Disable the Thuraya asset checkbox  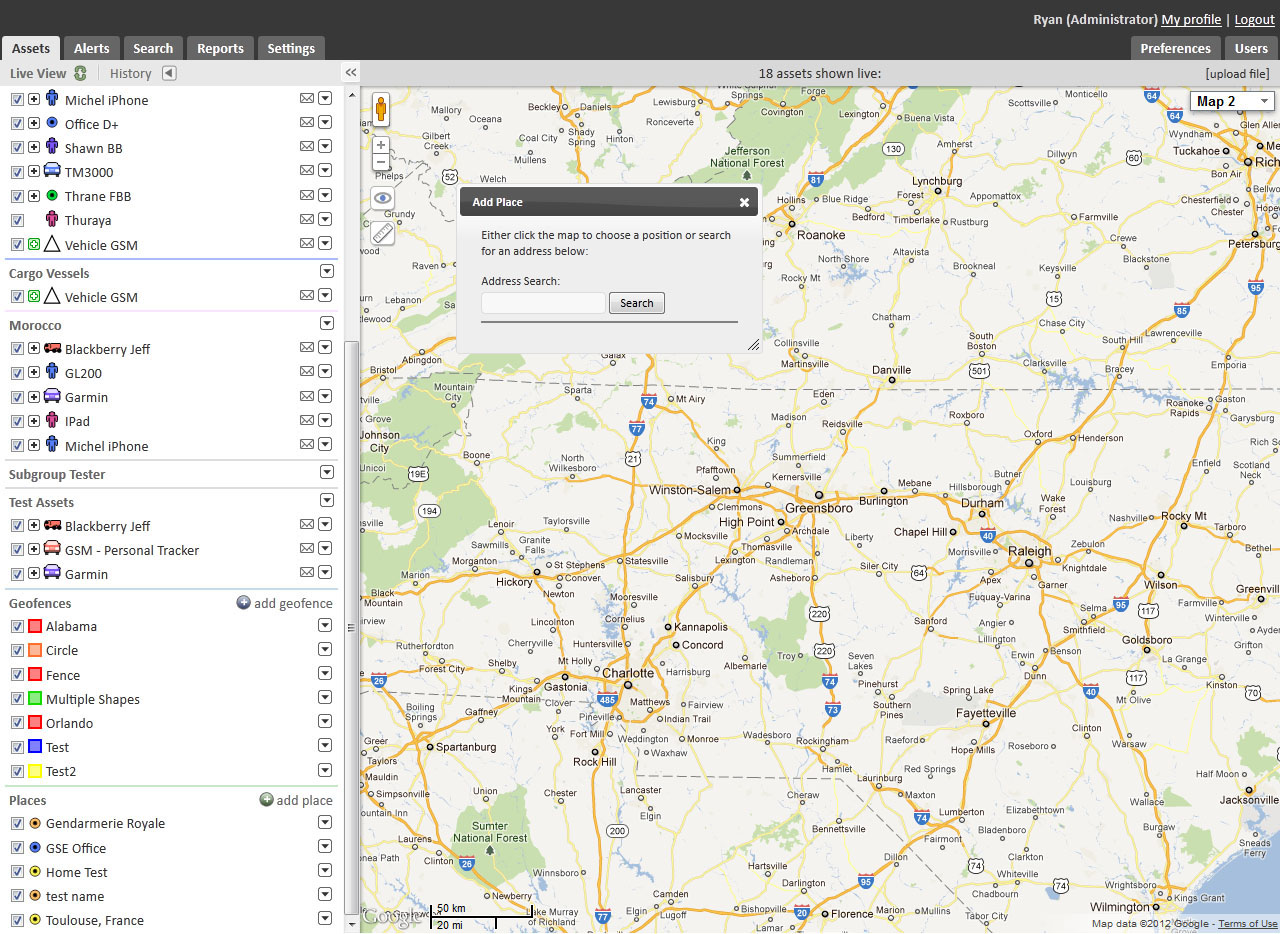[x=17, y=219]
